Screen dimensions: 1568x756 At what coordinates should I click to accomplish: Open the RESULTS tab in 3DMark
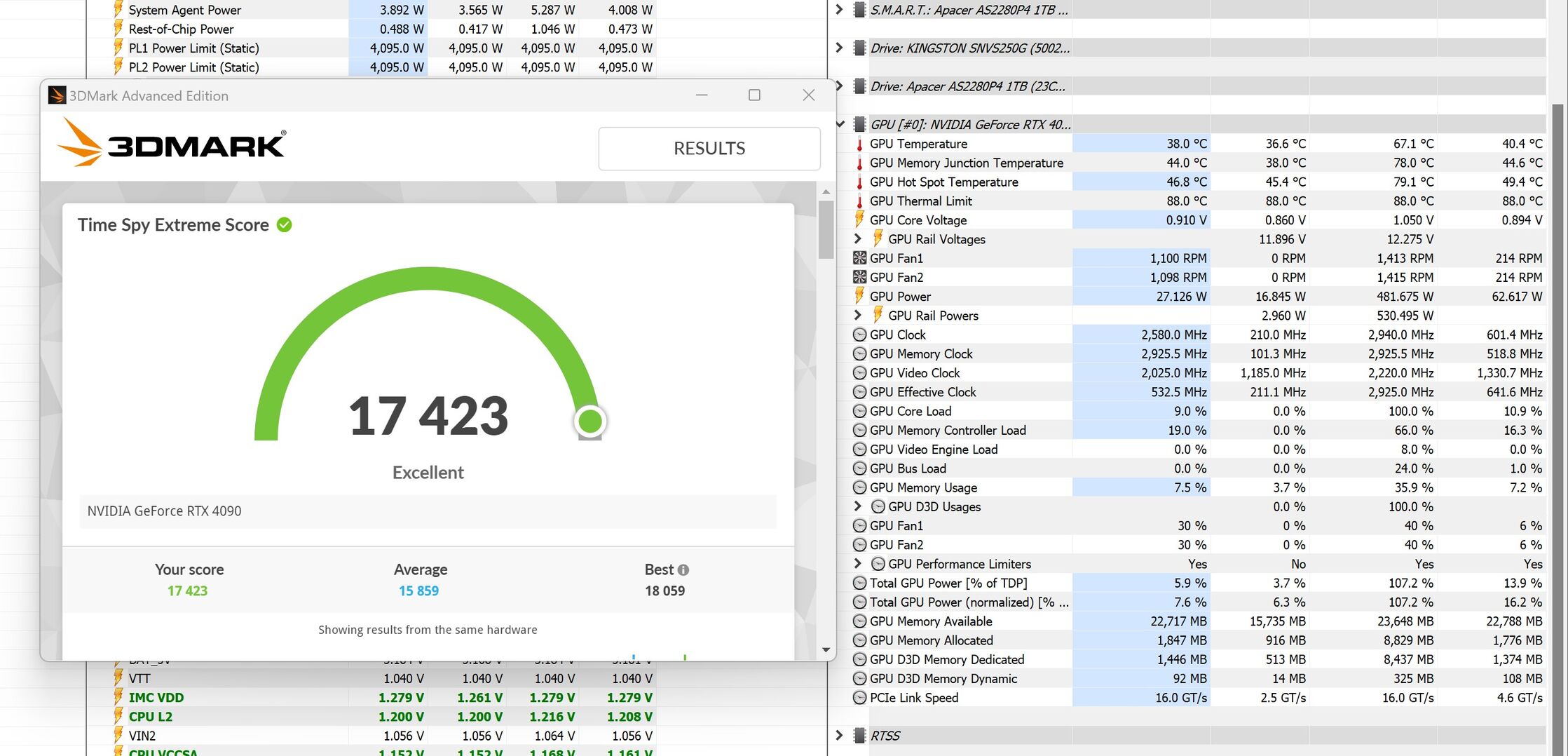pos(709,149)
